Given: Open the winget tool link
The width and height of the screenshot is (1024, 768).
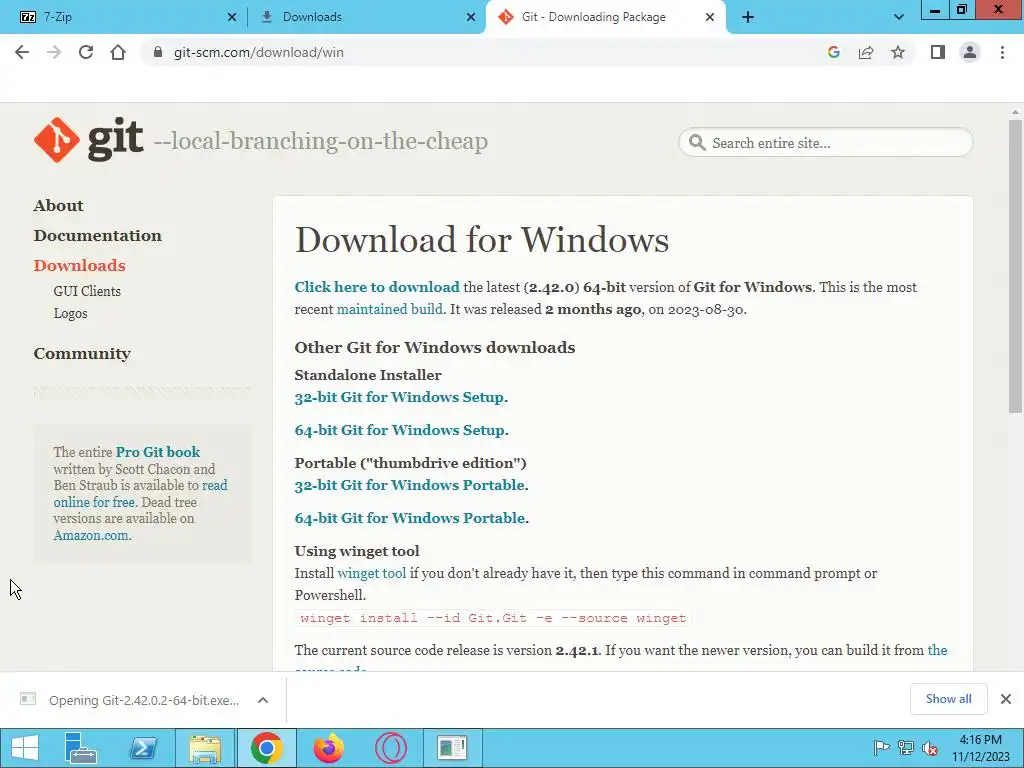Looking at the screenshot, I should click(x=371, y=573).
